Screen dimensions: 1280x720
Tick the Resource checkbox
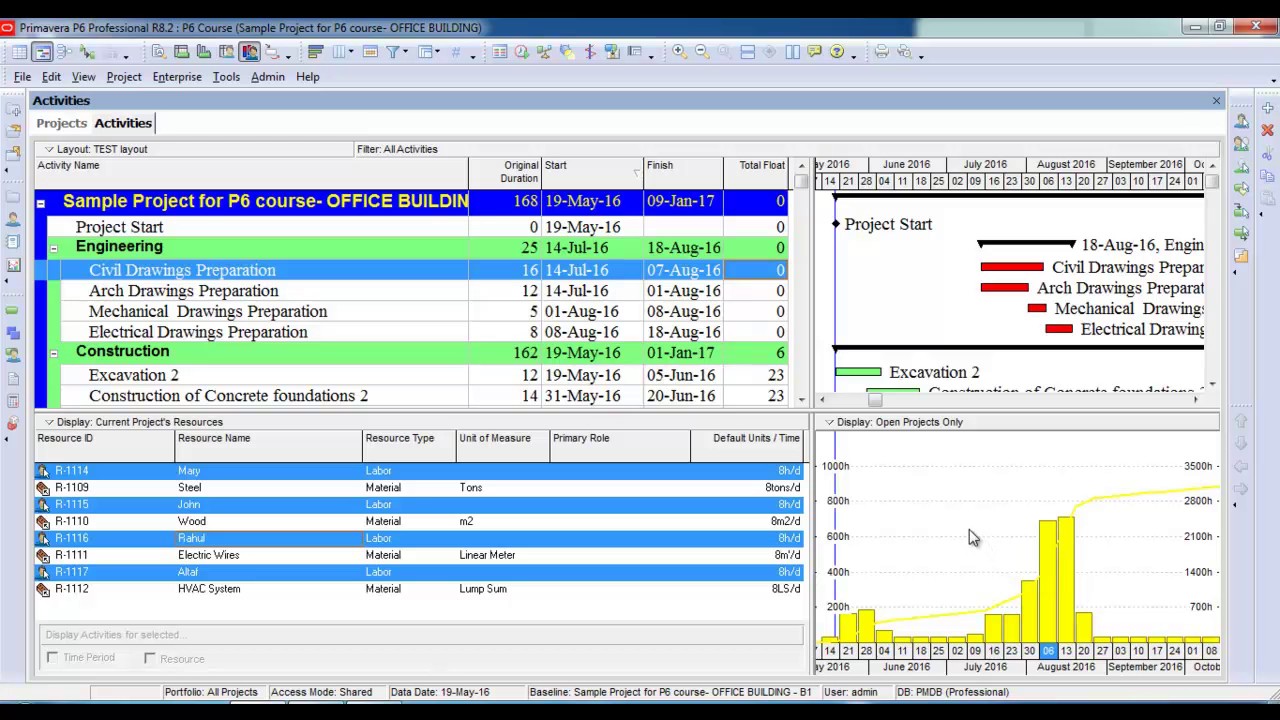coord(149,658)
